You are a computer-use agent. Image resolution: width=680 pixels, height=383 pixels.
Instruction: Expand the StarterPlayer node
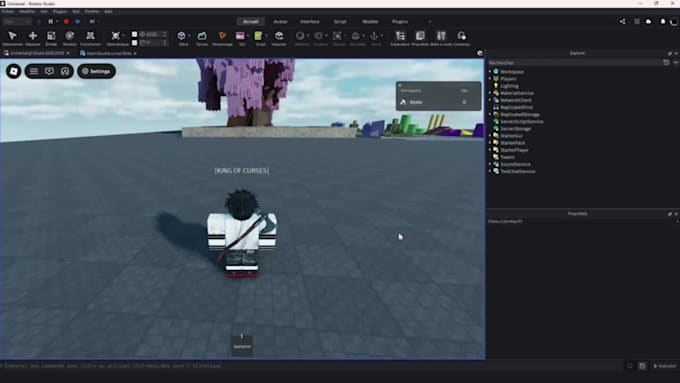pos(490,150)
